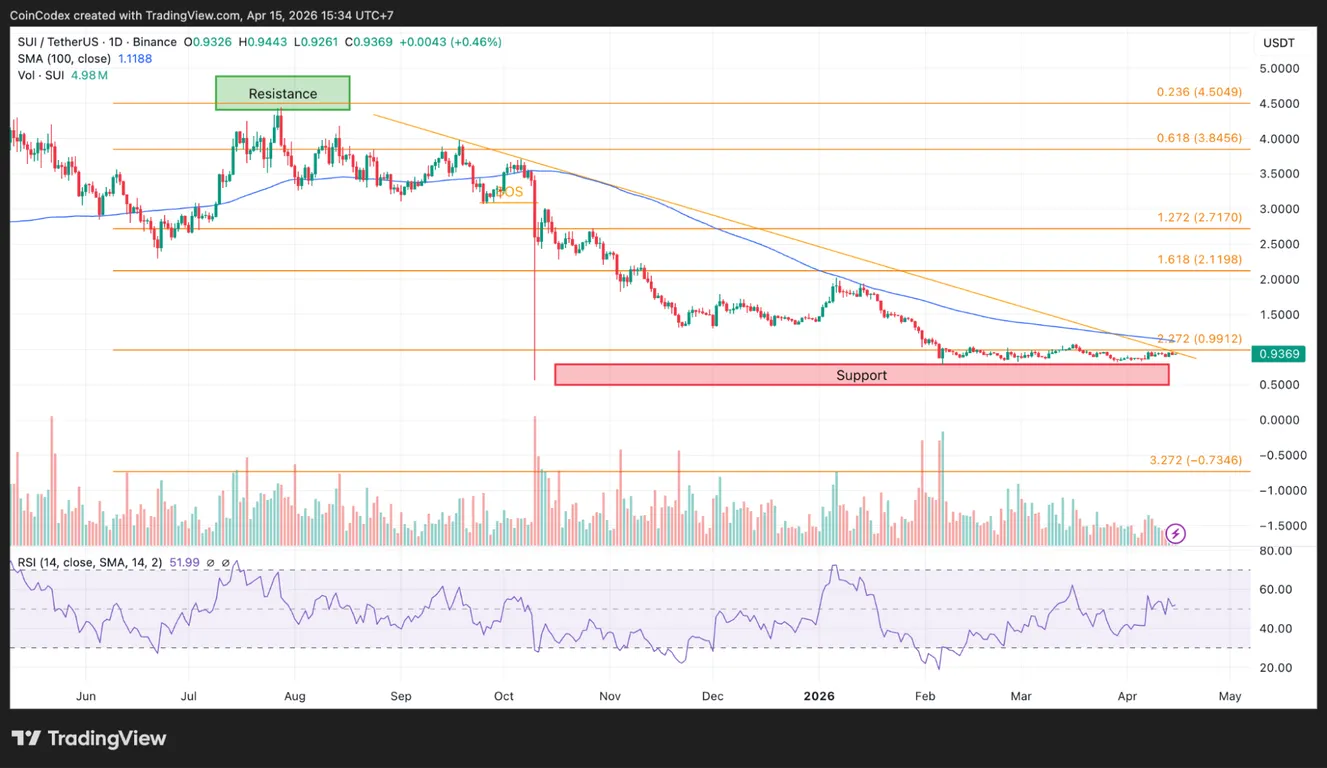Click the Fibonacci label 1.618 (2.1198)
This screenshot has height=768, width=1327.
[1199, 260]
